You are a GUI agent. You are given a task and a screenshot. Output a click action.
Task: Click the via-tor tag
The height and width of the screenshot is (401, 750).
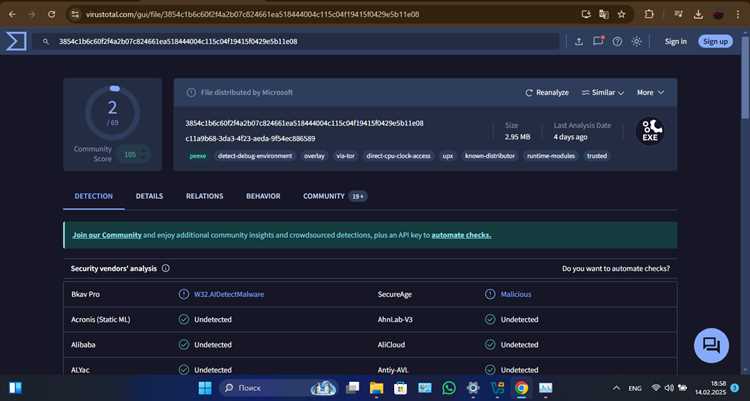(x=345, y=156)
